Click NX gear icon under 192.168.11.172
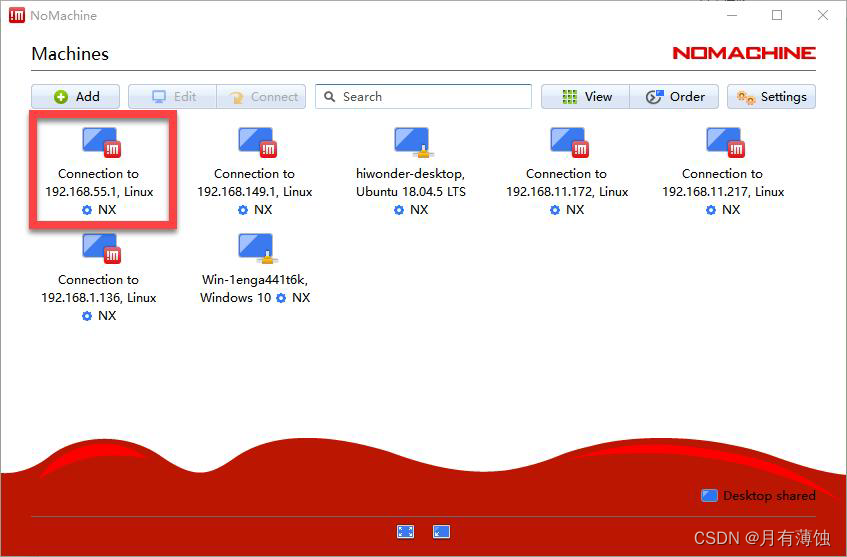This screenshot has width=847, height=557. pyautogui.click(x=555, y=210)
